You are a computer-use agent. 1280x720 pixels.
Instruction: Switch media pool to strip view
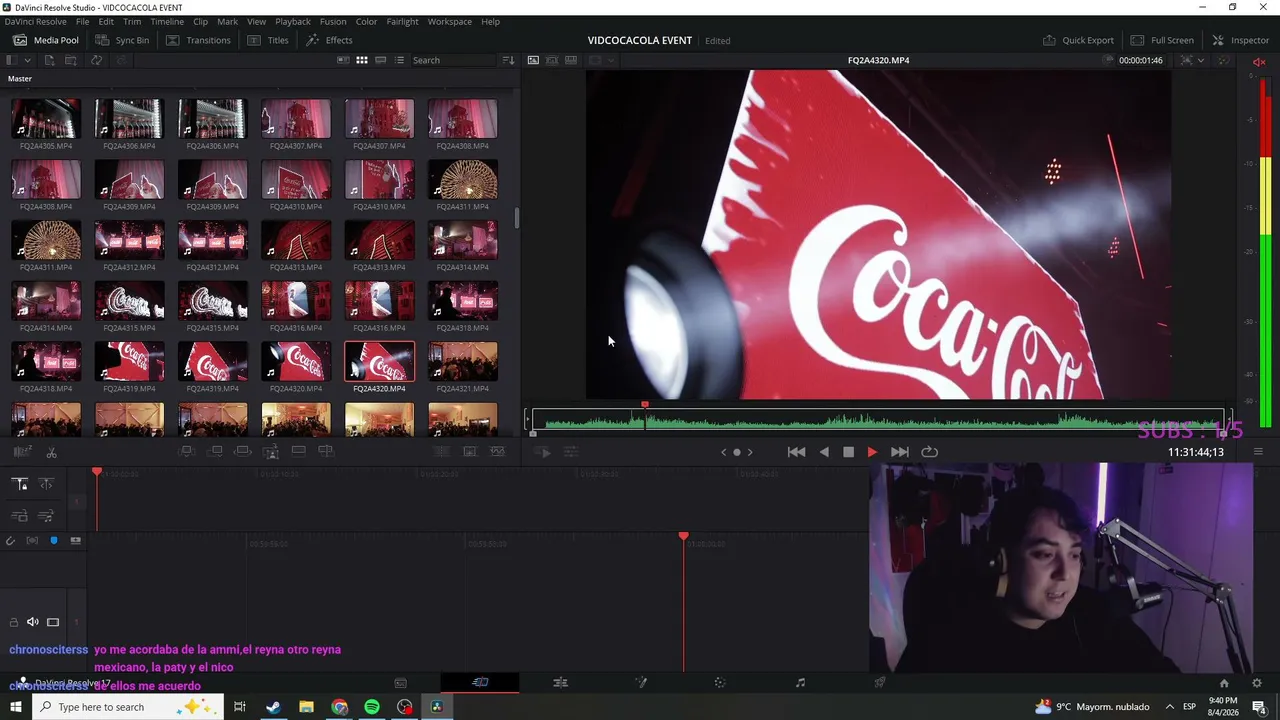pyautogui.click(x=380, y=60)
